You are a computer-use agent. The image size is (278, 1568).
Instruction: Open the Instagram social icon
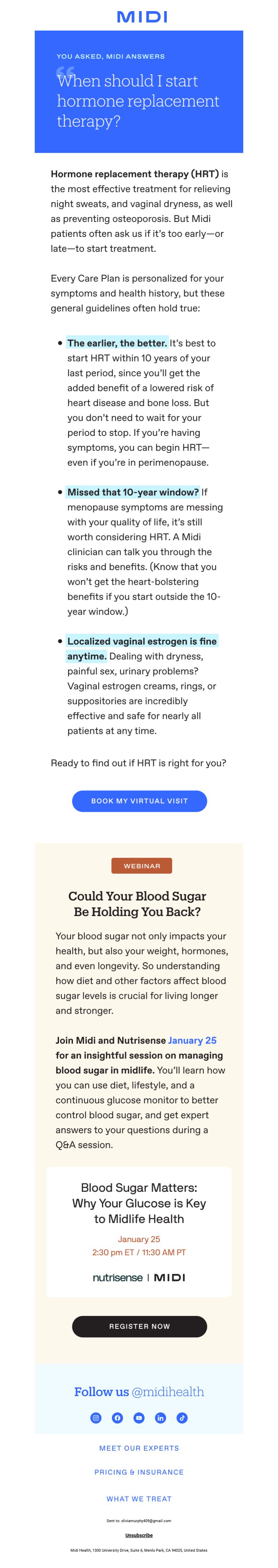click(x=96, y=1418)
